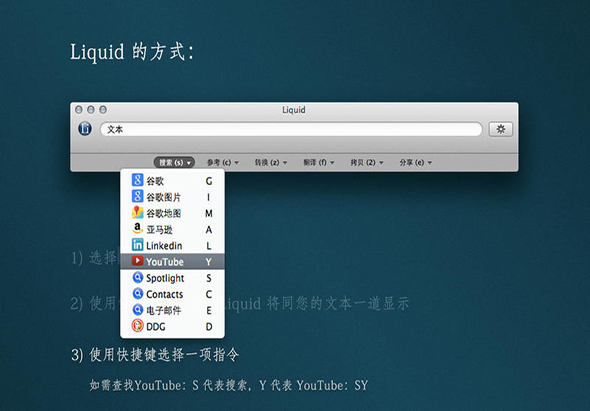The image size is (590, 411).
Task: Zoom the Liquid window
Action: point(103,110)
